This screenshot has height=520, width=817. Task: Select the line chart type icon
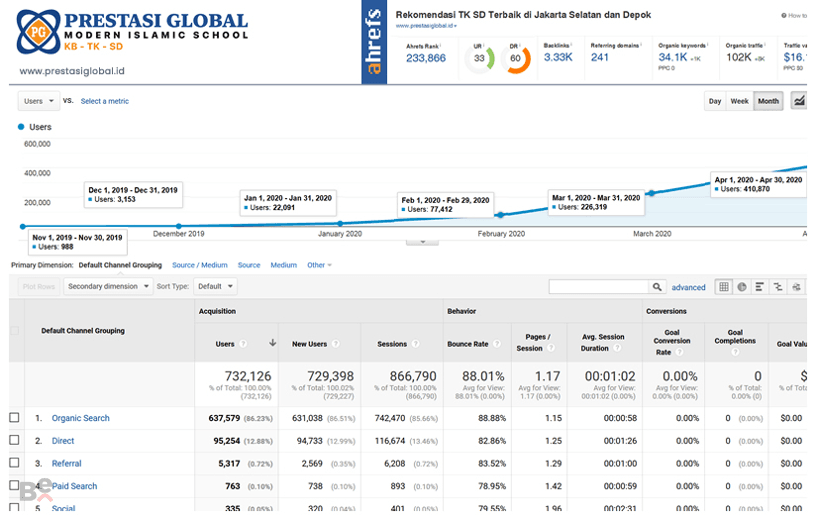tap(799, 101)
